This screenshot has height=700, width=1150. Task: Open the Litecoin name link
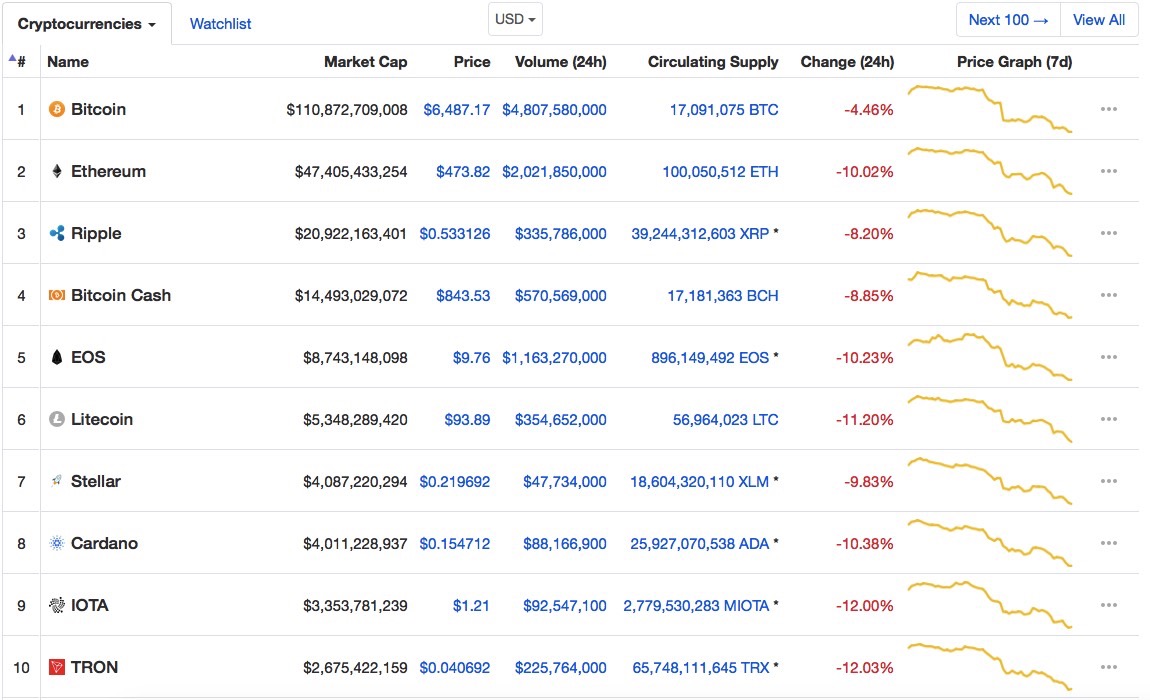click(x=102, y=419)
